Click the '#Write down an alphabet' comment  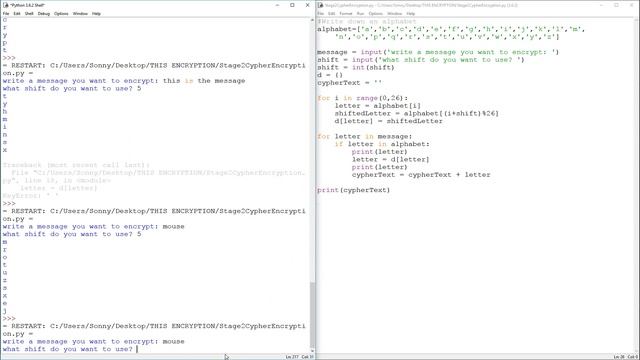point(367,21)
